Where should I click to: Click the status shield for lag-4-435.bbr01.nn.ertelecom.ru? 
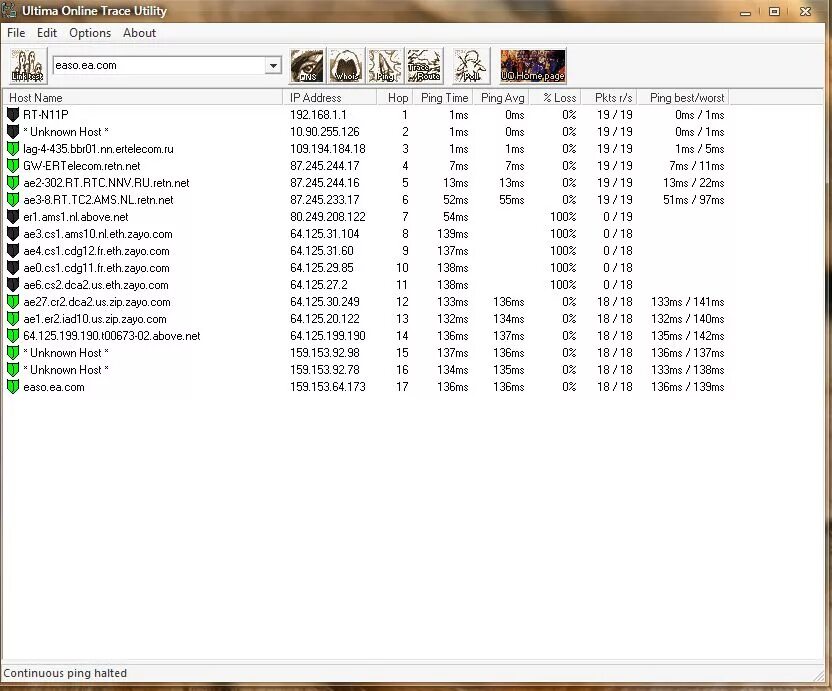[x=13, y=149]
